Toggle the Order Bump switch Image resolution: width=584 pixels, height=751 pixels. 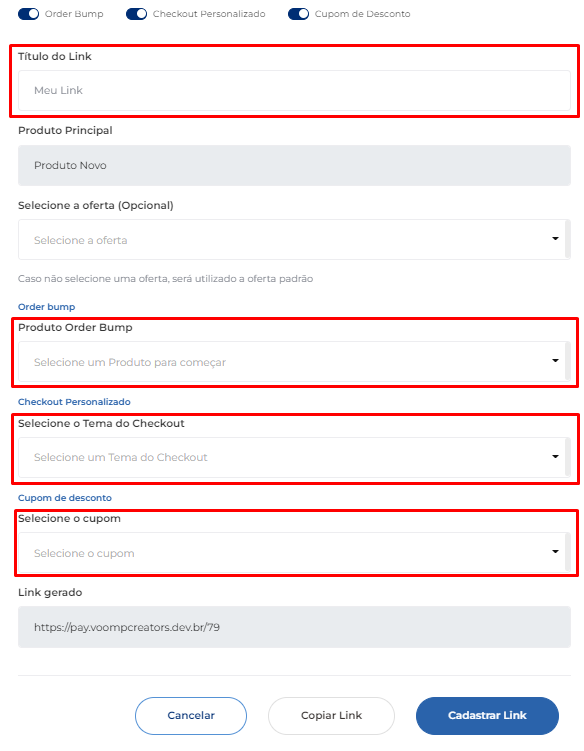click(28, 14)
